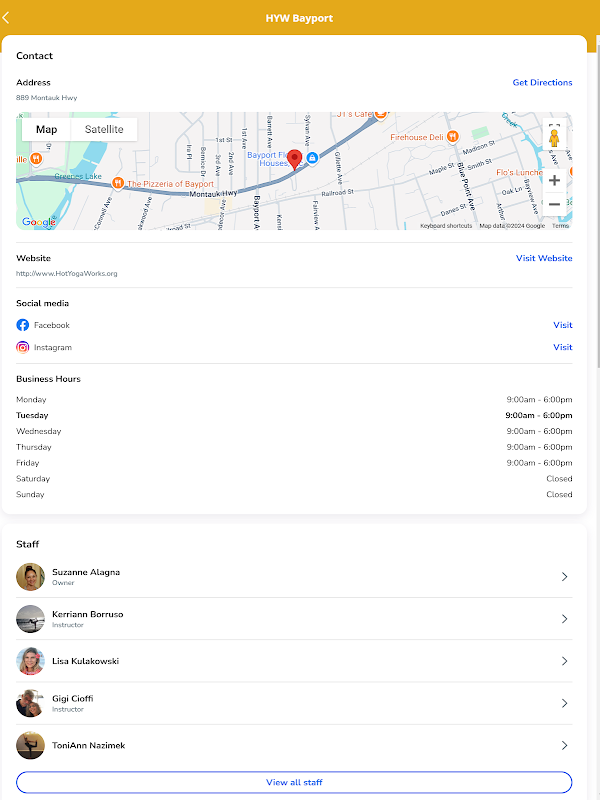Click Saturday Closed hours text
Screen dimensions: 600x800
point(559,479)
